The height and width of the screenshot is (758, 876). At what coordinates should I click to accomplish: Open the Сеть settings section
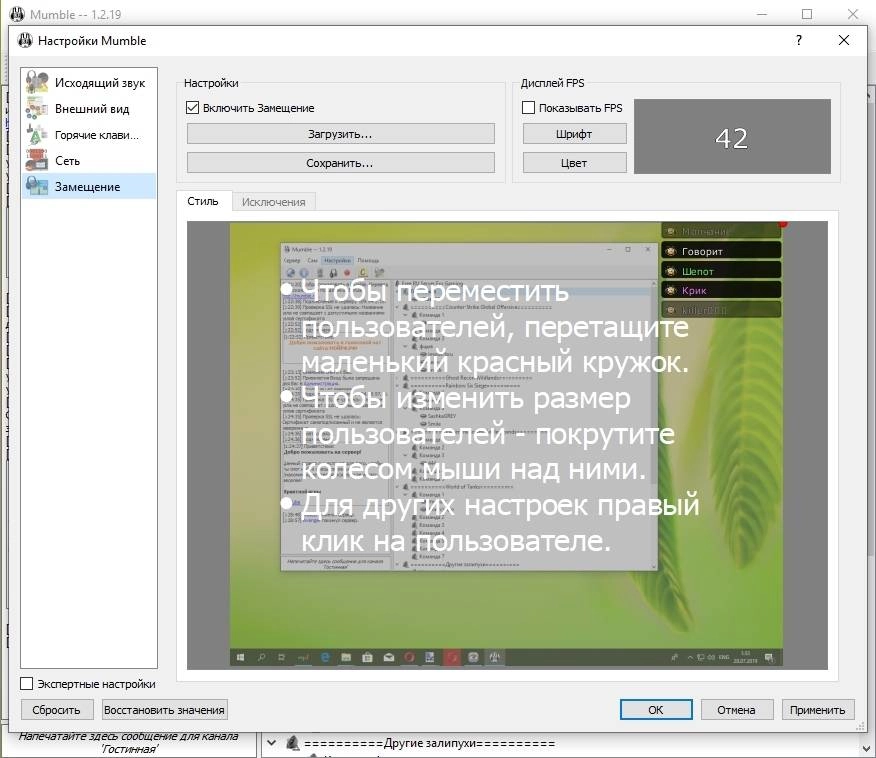(x=89, y=161)
